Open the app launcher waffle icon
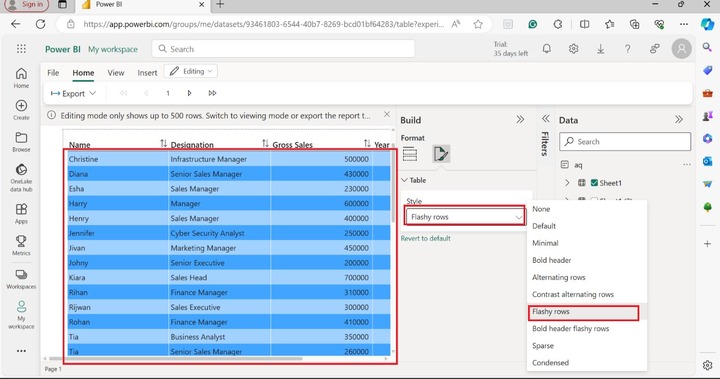Screen dimensions: 720x379 pos(21,49)
